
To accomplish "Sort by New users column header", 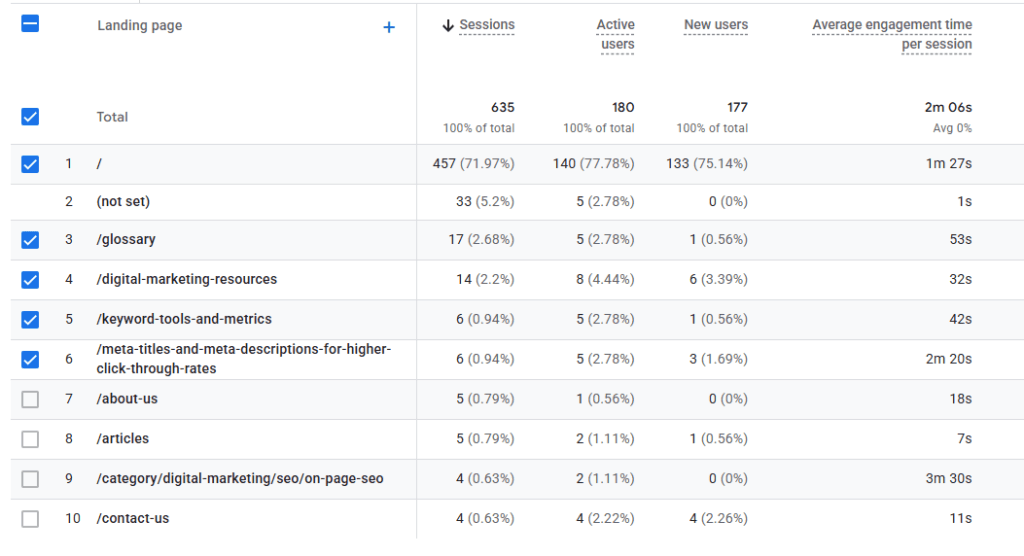I will click(716, 25).
